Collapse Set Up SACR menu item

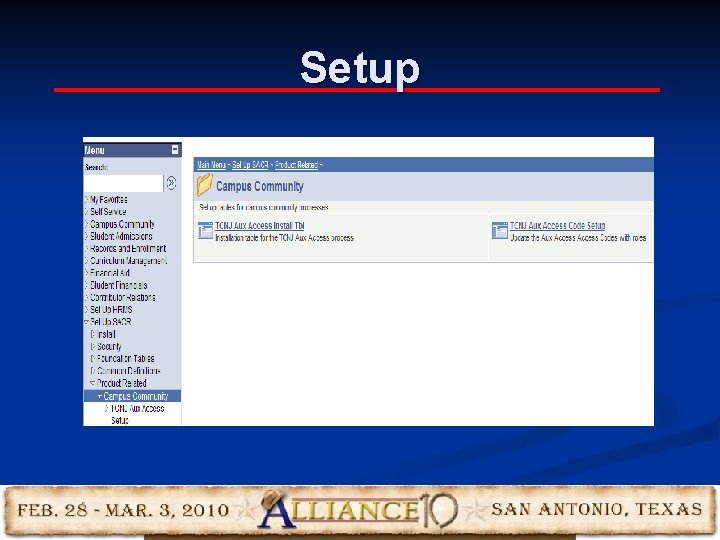click(110, 322)
